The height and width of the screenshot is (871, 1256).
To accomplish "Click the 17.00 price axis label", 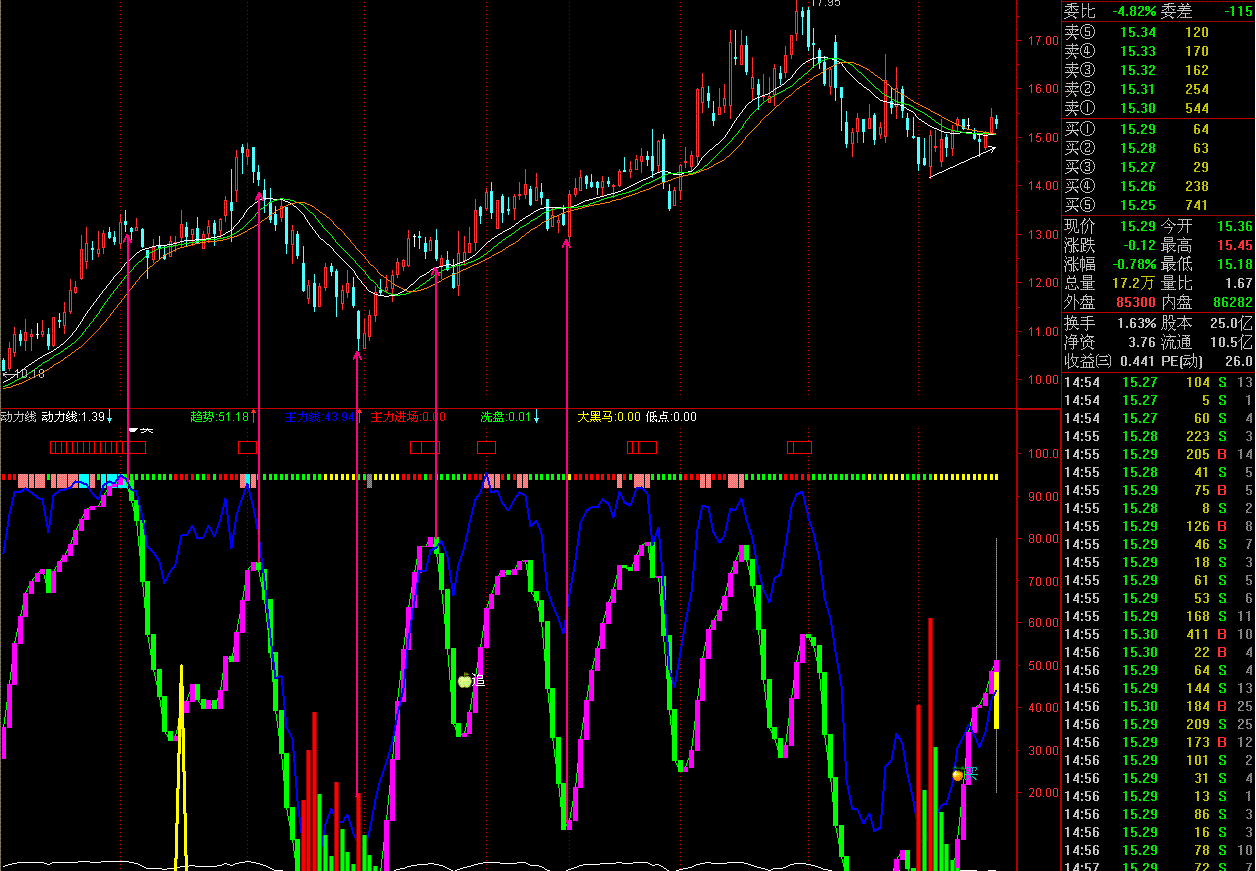I will click(x=1042, y=41).
